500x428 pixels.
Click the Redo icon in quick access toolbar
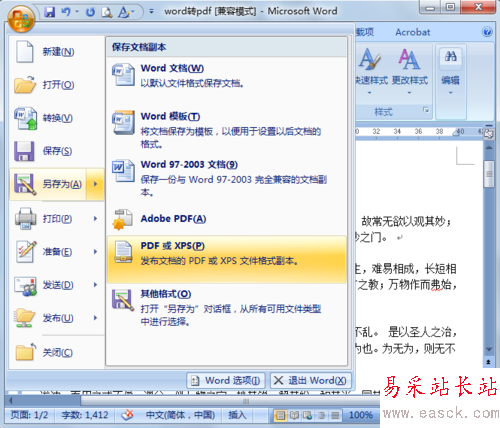pyautogui.click(x=90, y=12)
